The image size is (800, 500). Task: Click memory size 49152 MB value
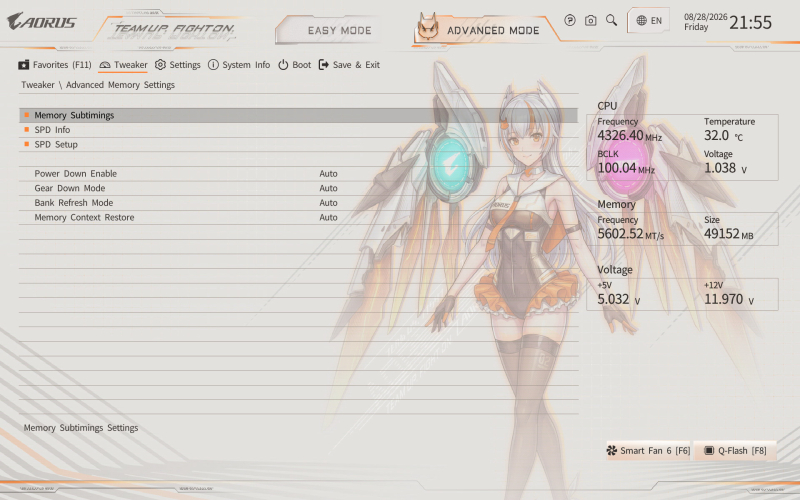click(729, 234)
